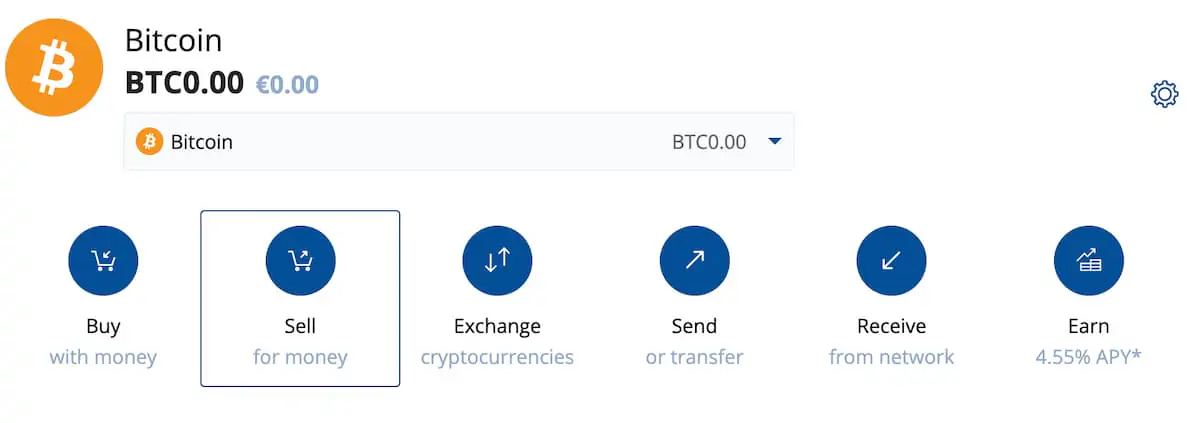This screenshot has height=423, width=1200.
Task: Open settings with the gear icon
Action: [1164, 95]
